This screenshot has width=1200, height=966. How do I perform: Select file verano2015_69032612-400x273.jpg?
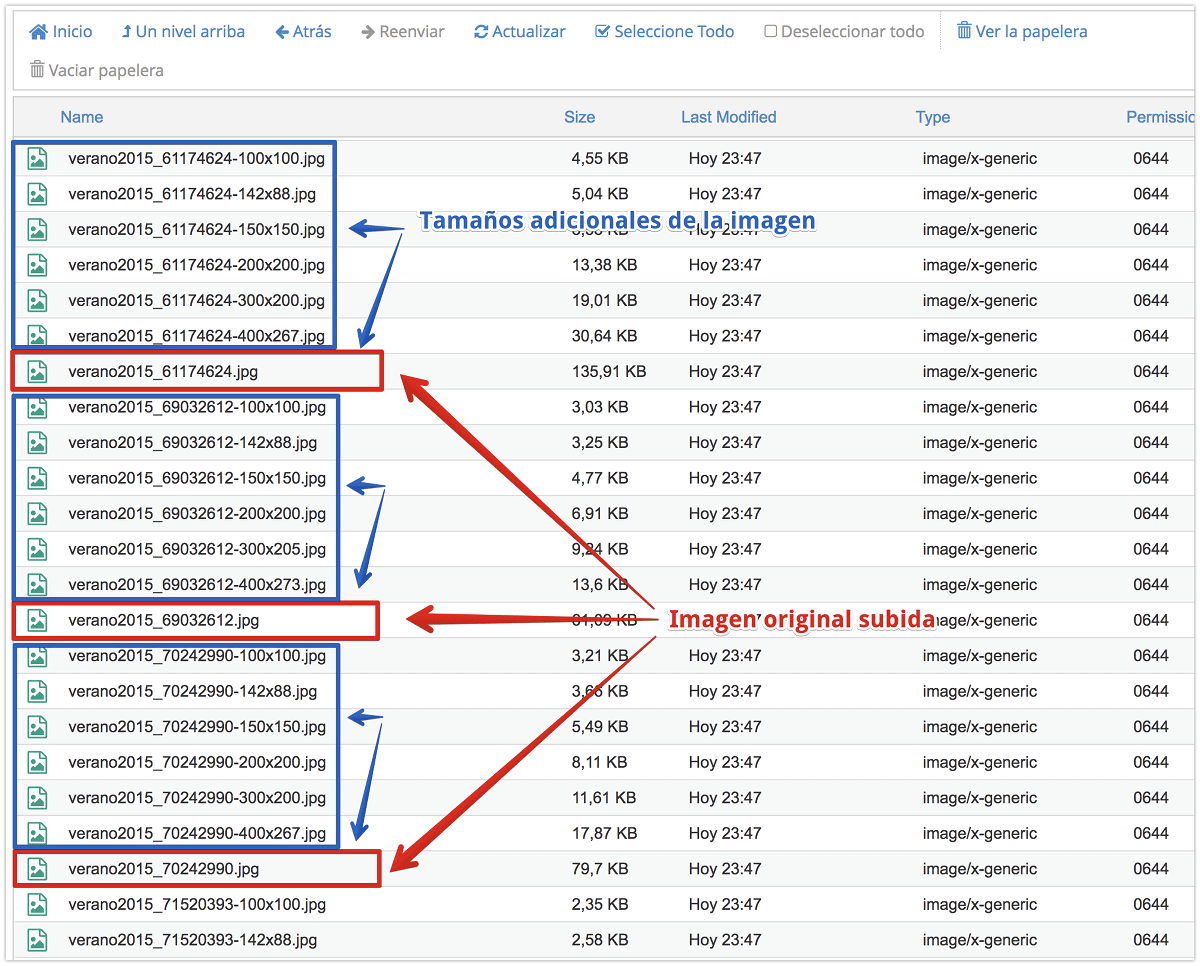[x=197, y=584]
